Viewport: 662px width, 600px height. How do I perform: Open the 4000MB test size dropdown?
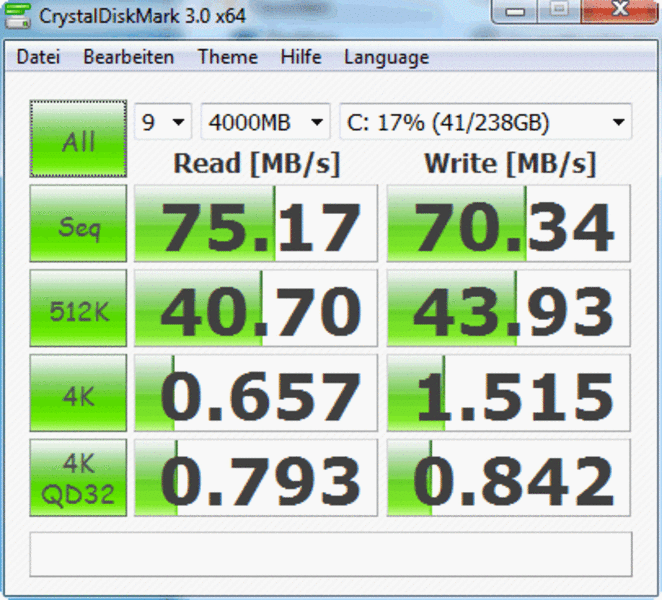266,122
